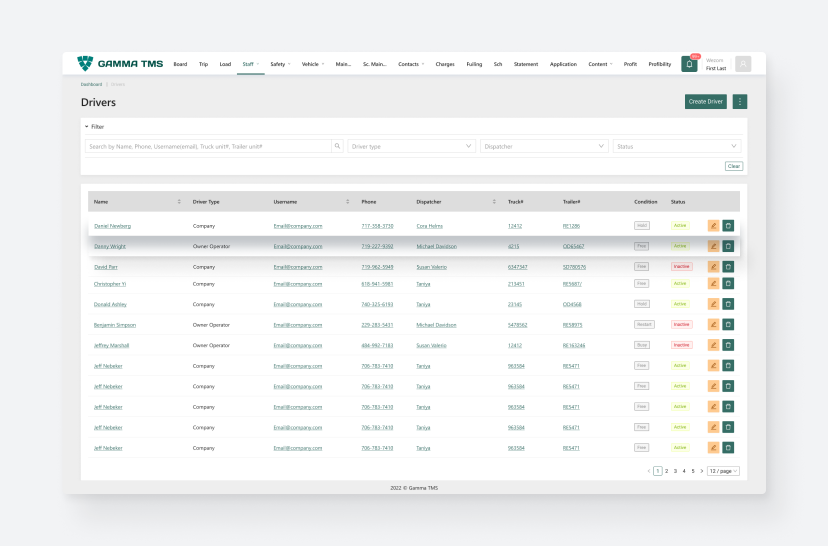
Task: Toggle sorting on the Dispatcher column
Action: (x=495, y=201)
